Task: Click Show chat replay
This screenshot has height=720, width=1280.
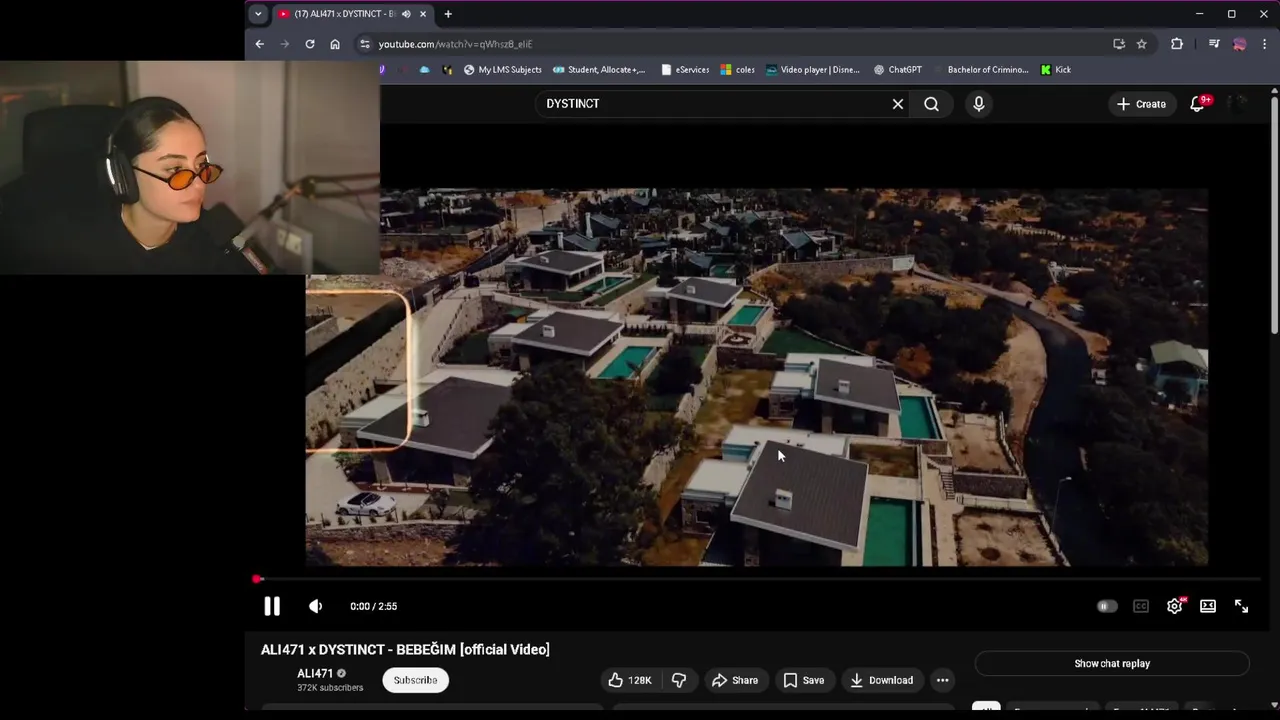Action: point(1112,663)
